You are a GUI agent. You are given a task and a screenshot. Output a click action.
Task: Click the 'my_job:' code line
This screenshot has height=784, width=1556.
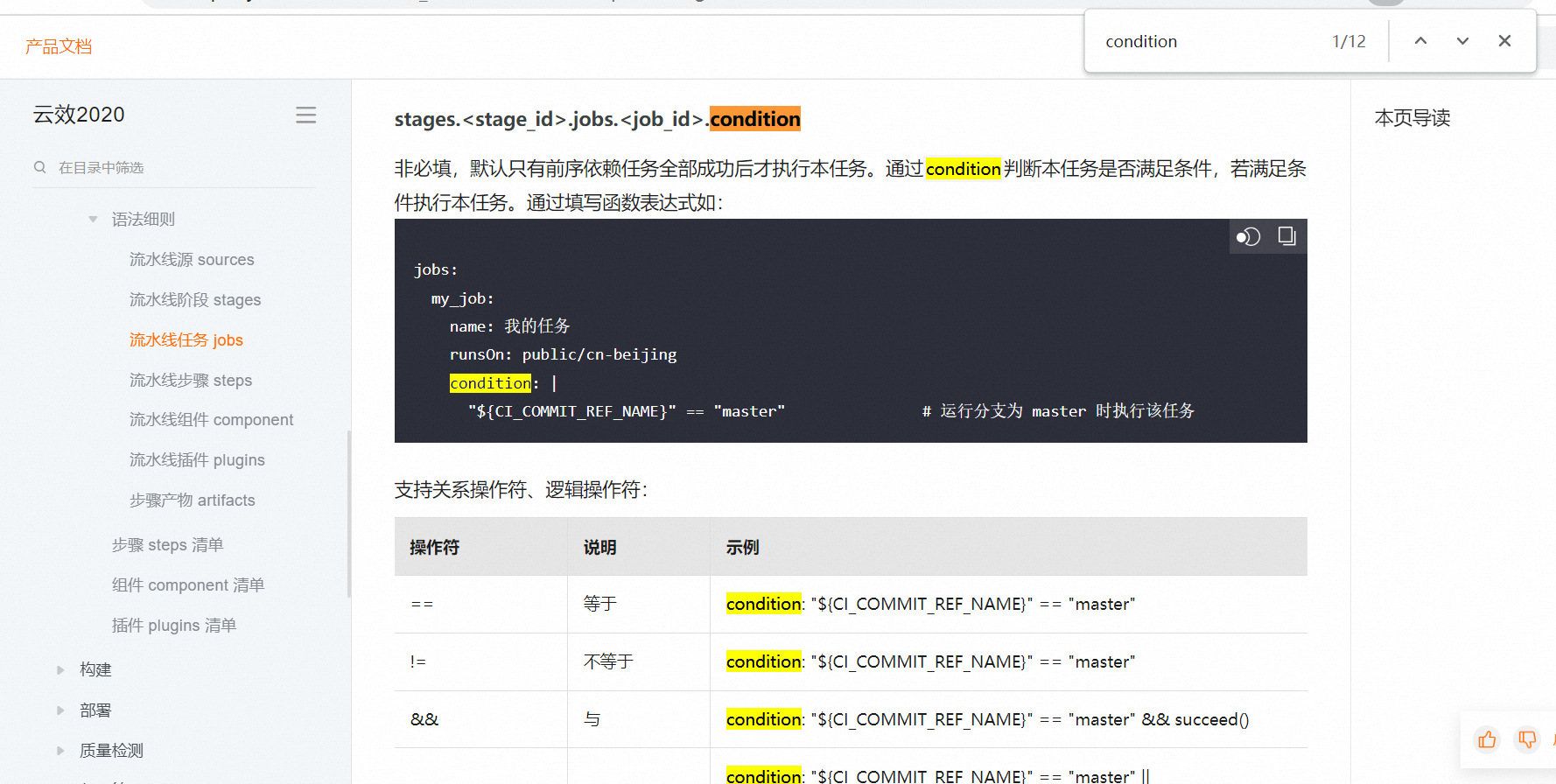click(x=462, y=298)
